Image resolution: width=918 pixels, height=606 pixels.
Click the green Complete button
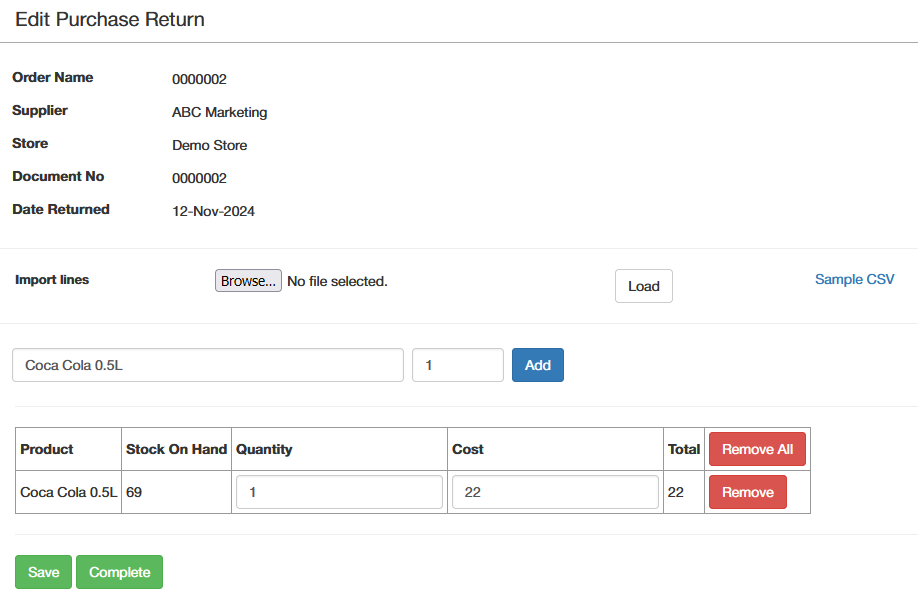pyautogui.click(x=119, y=572)
